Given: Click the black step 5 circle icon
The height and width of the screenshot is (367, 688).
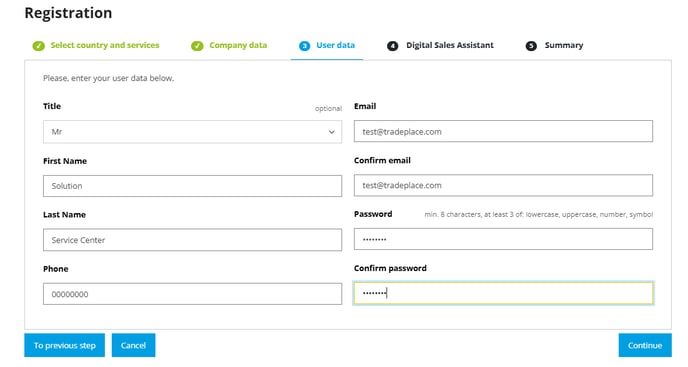Looking at the screenshot, I should (531, 46).
